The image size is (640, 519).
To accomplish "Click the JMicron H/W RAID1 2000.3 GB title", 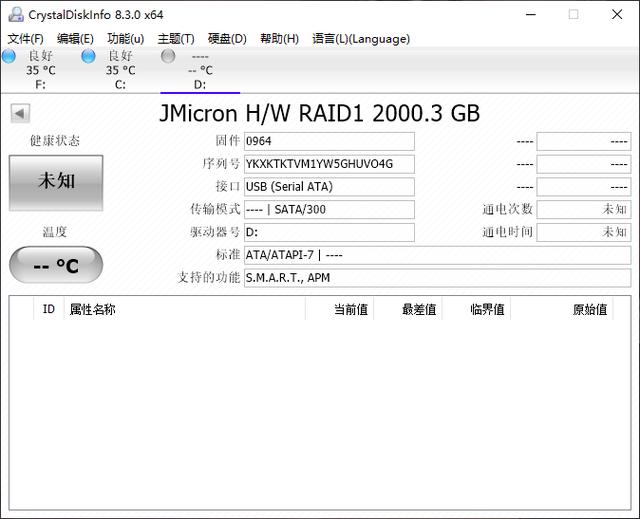I will click(x=320, y=113).
